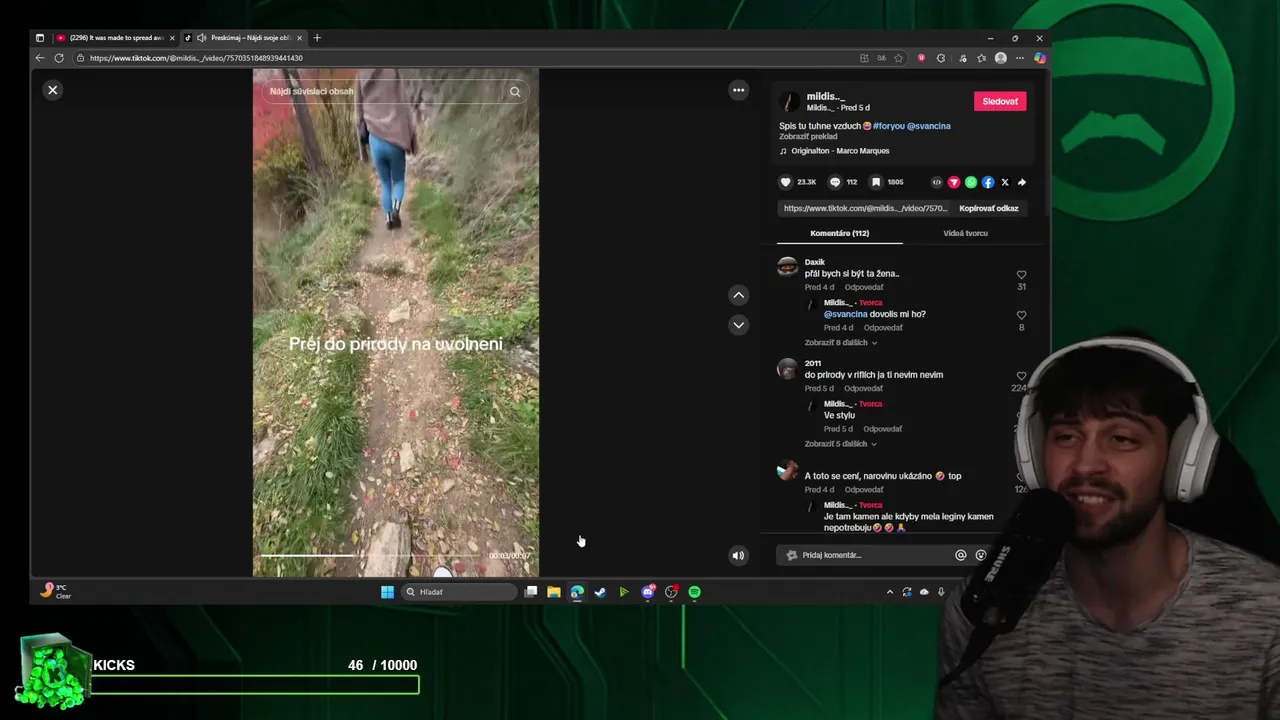Share via the red send-to-friends icon
Screen dimensions: 1280x720
click(x=953, y=182)
